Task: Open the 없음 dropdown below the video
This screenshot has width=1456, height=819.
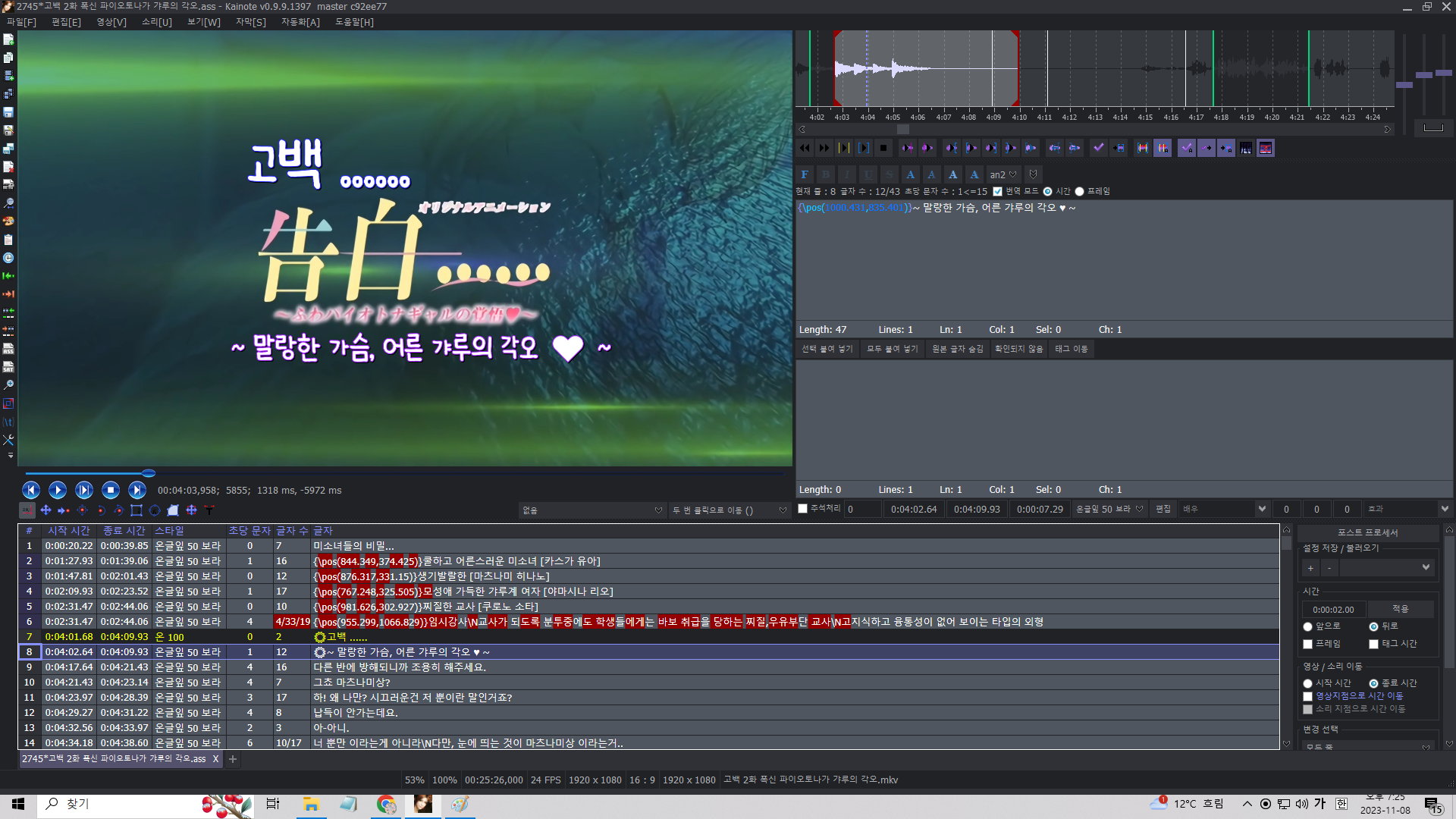Action: tap(592, 510)
